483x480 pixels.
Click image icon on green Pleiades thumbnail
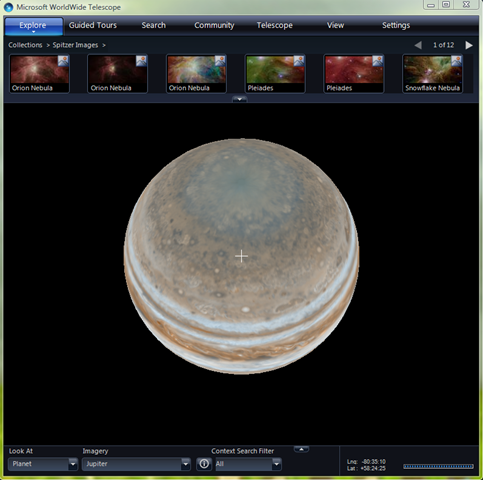[299, 61]
